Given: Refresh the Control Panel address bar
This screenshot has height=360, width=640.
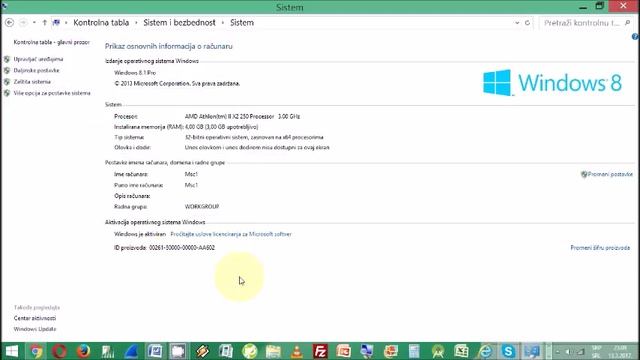Looking at the screenshot, I should coord(527,23).
